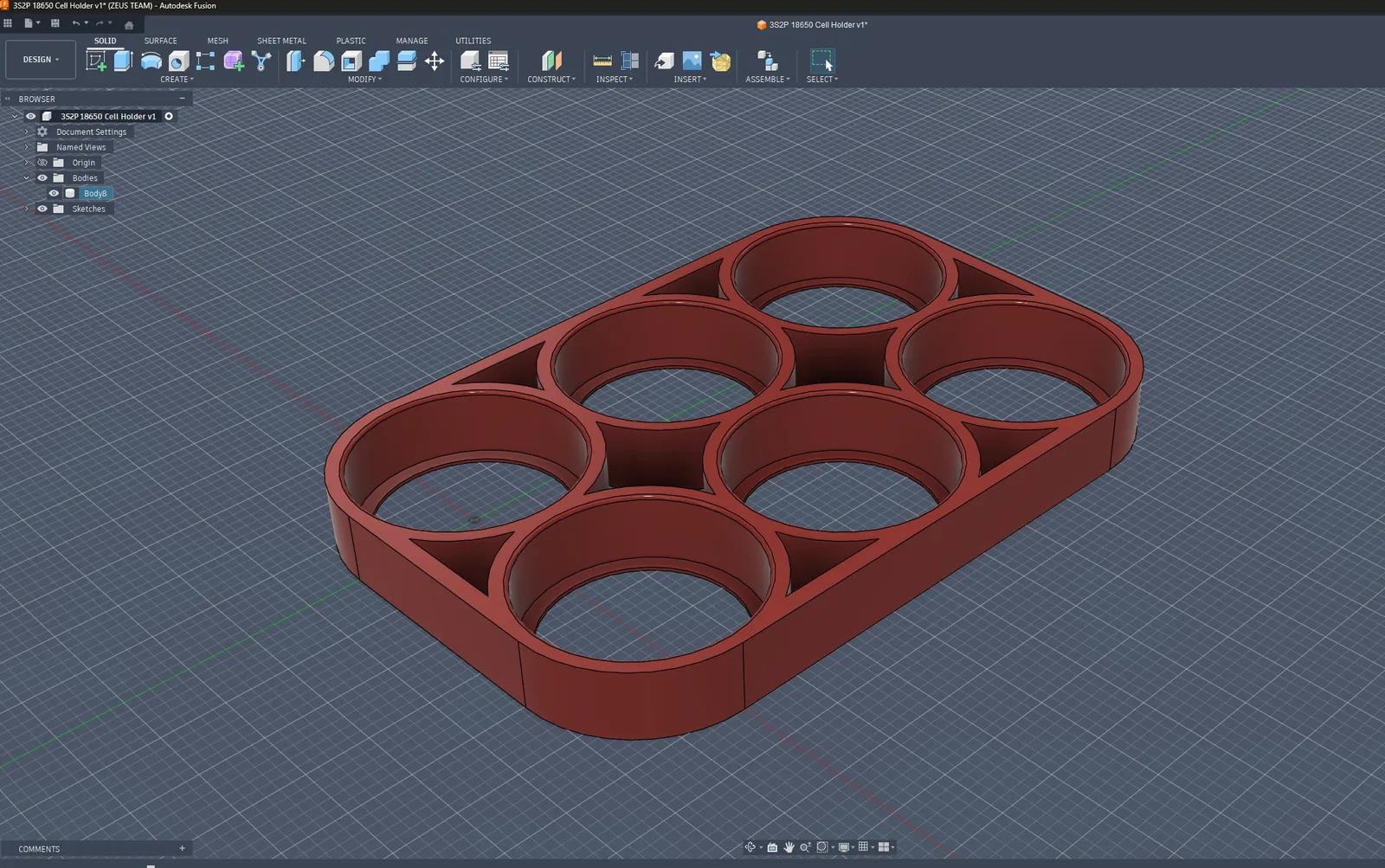Open the INSPECT dropdown menu
The width and height of the screenshot is (1385, 868).
coord(615,80)
